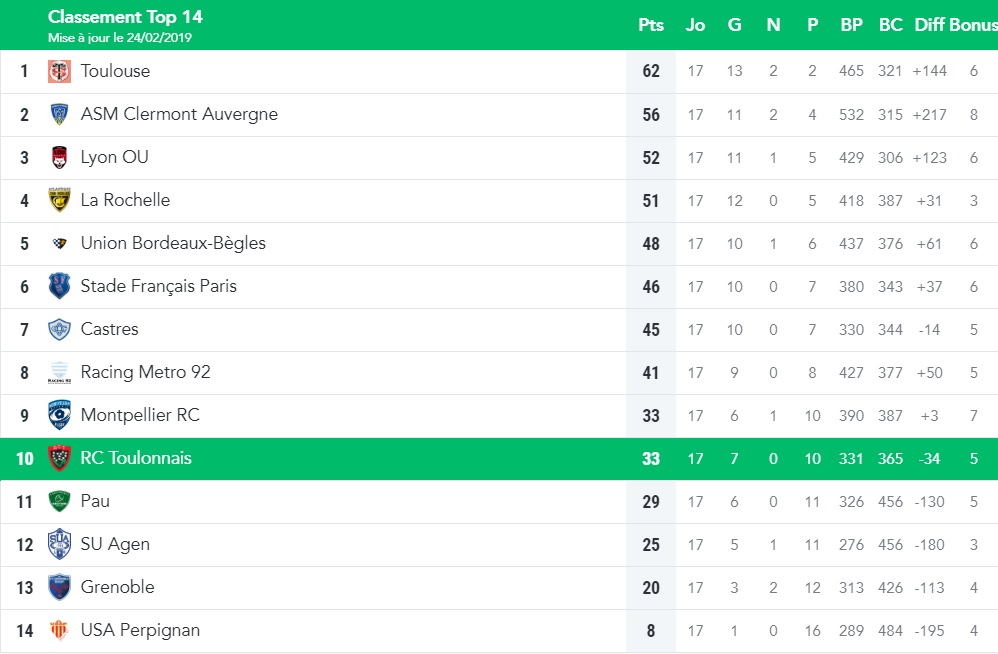Click the SU Agen crest

click(x=59, y=545)
